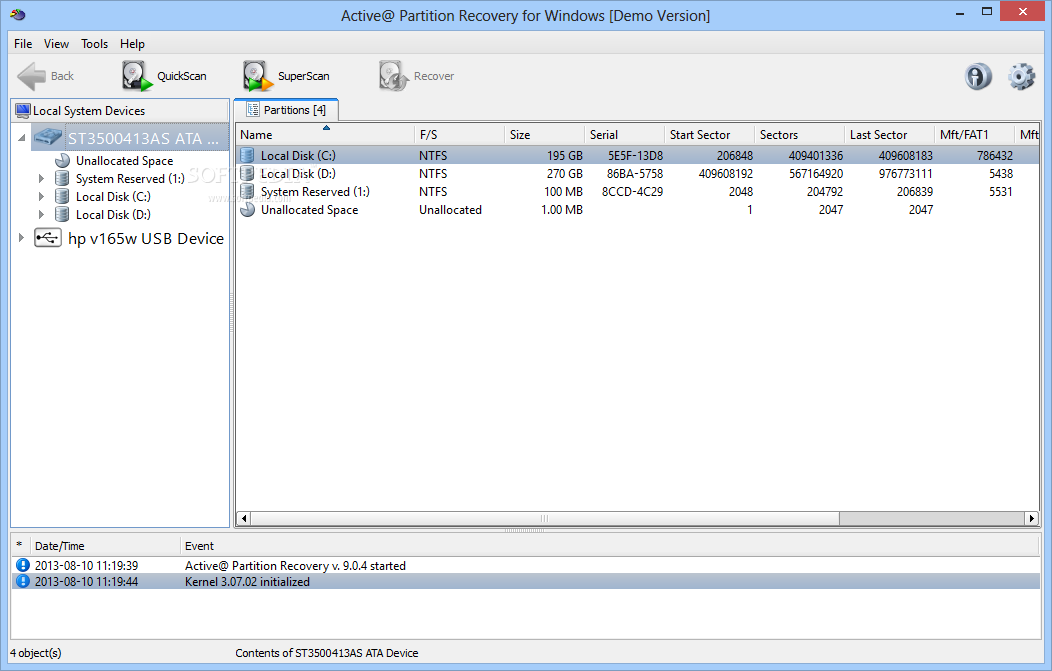Expand the System Reserved (1:) tree node

tap(42, 178)
